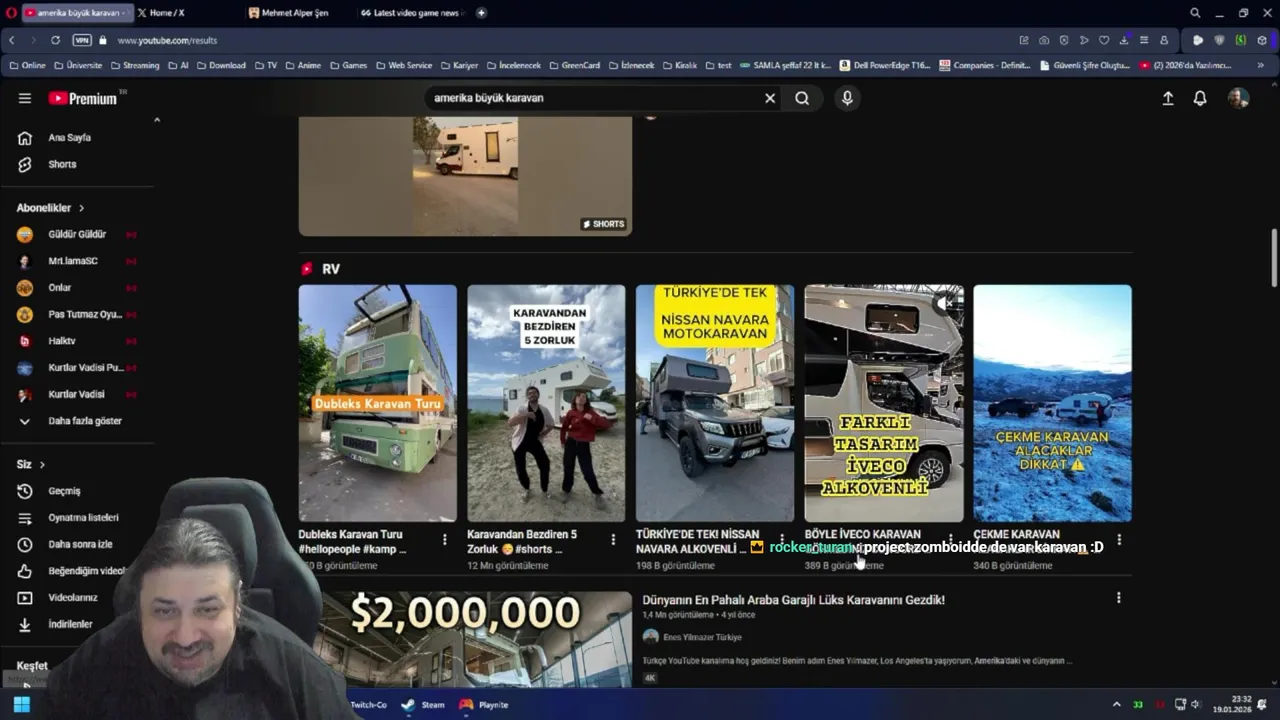Screen dimensions: 1280x720
Task: Take a snapshot with camera icon
Action: [x=1044, y=40]
